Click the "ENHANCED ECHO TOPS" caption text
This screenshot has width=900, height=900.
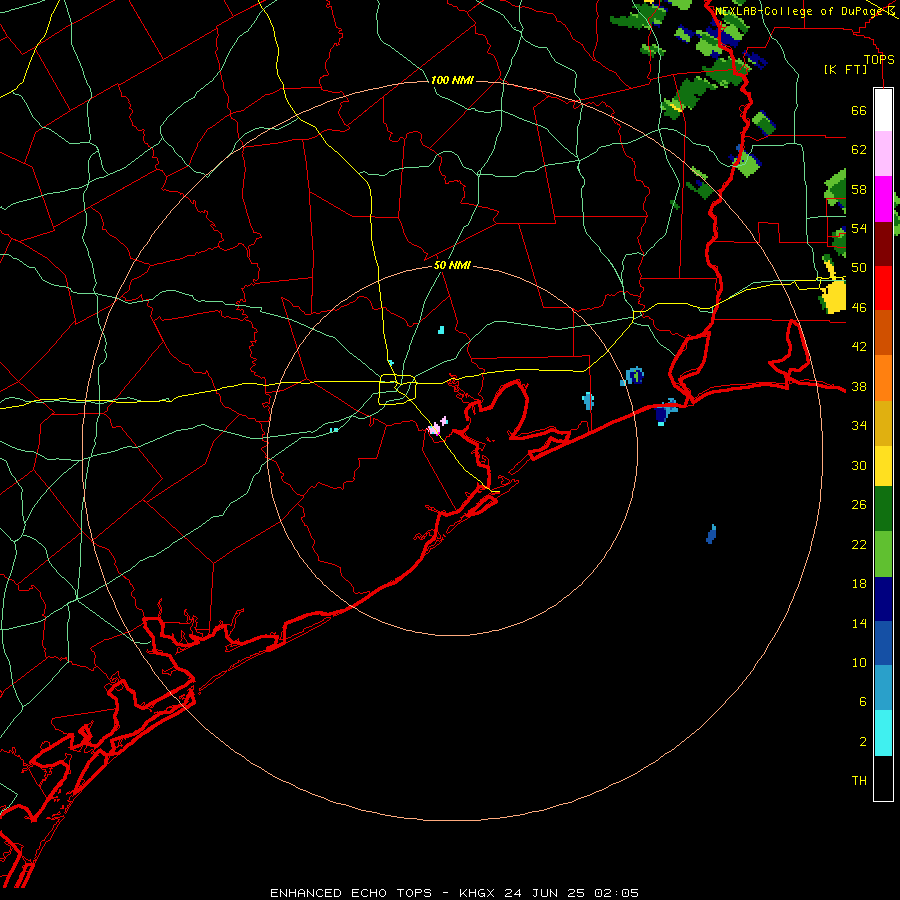coord(351,893)
